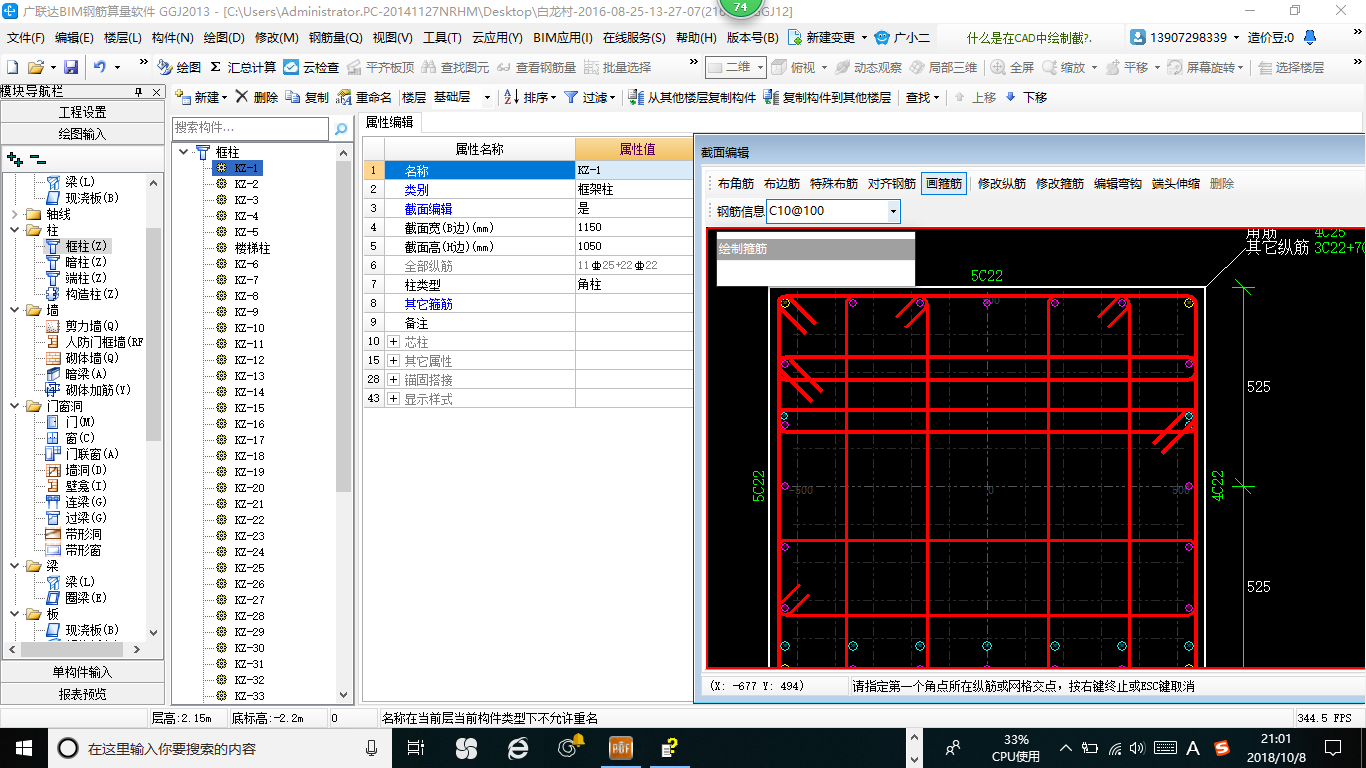Click the search magnifier in component list
The image size is (1366, 768).
point(341,128)
